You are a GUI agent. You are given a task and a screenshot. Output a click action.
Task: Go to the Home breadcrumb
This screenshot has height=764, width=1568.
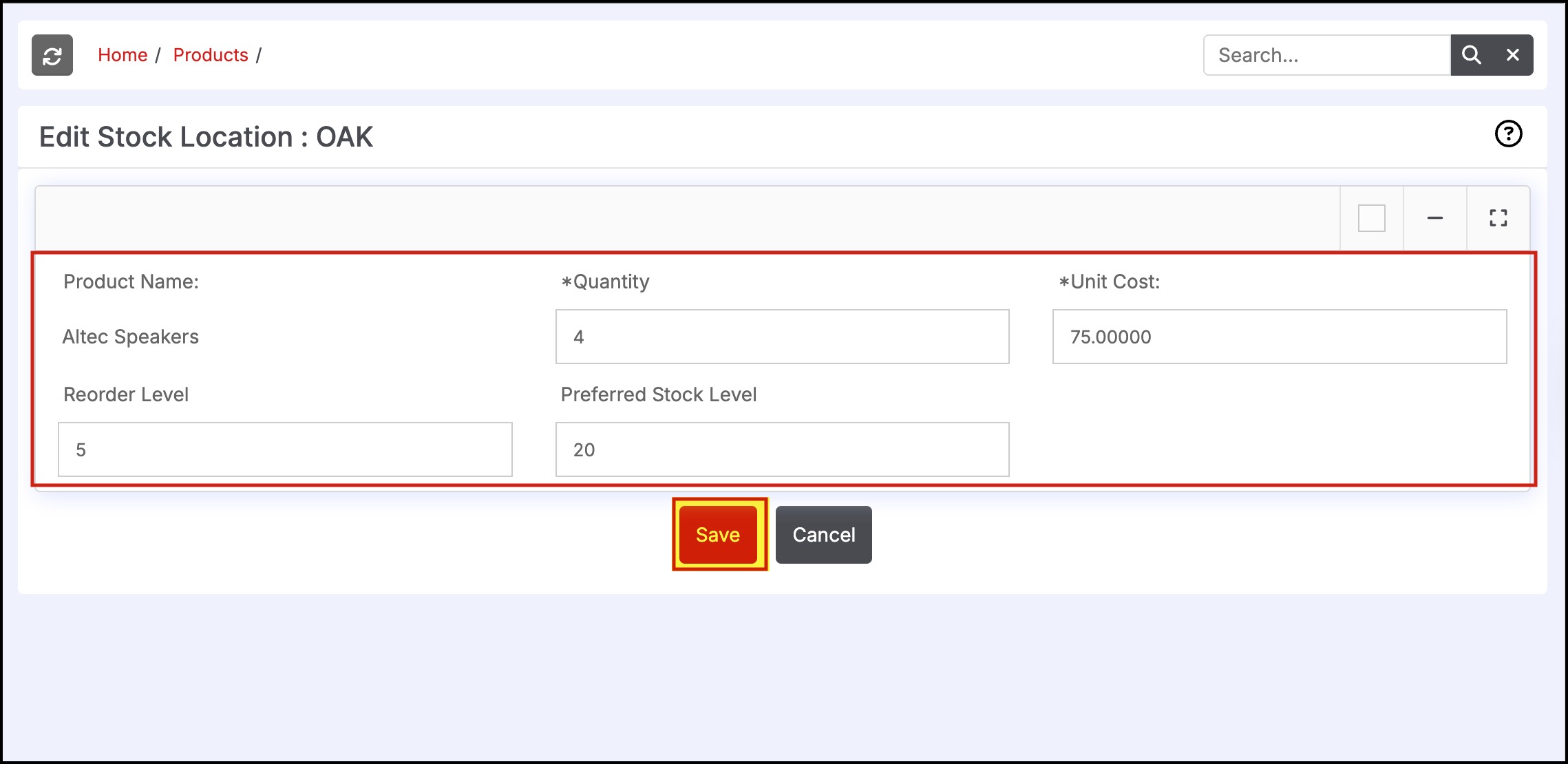tap(123, 55)
